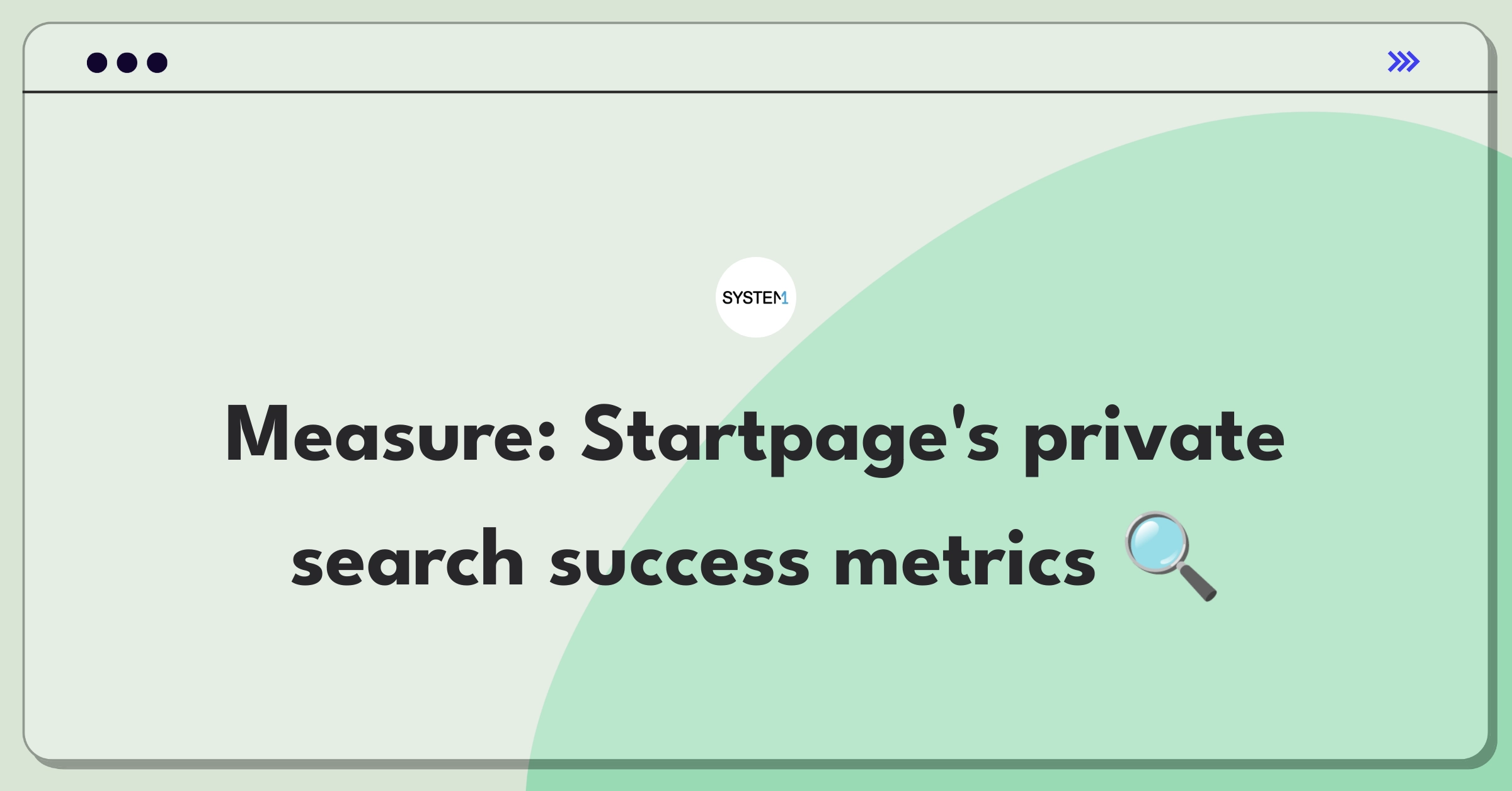Click the rightmost of the three dots

click(157, 63)
